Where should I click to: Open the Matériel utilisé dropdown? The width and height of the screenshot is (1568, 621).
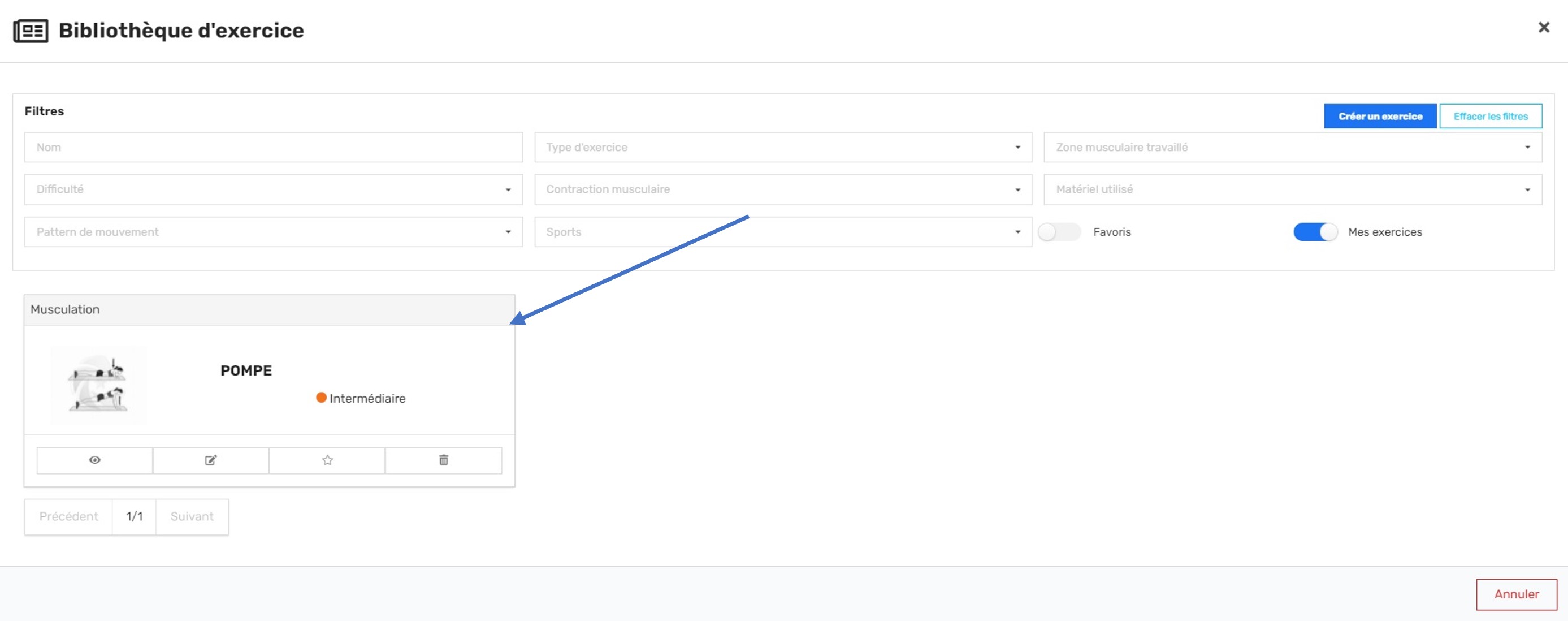pyautogui.click(x=1293, y=189)
